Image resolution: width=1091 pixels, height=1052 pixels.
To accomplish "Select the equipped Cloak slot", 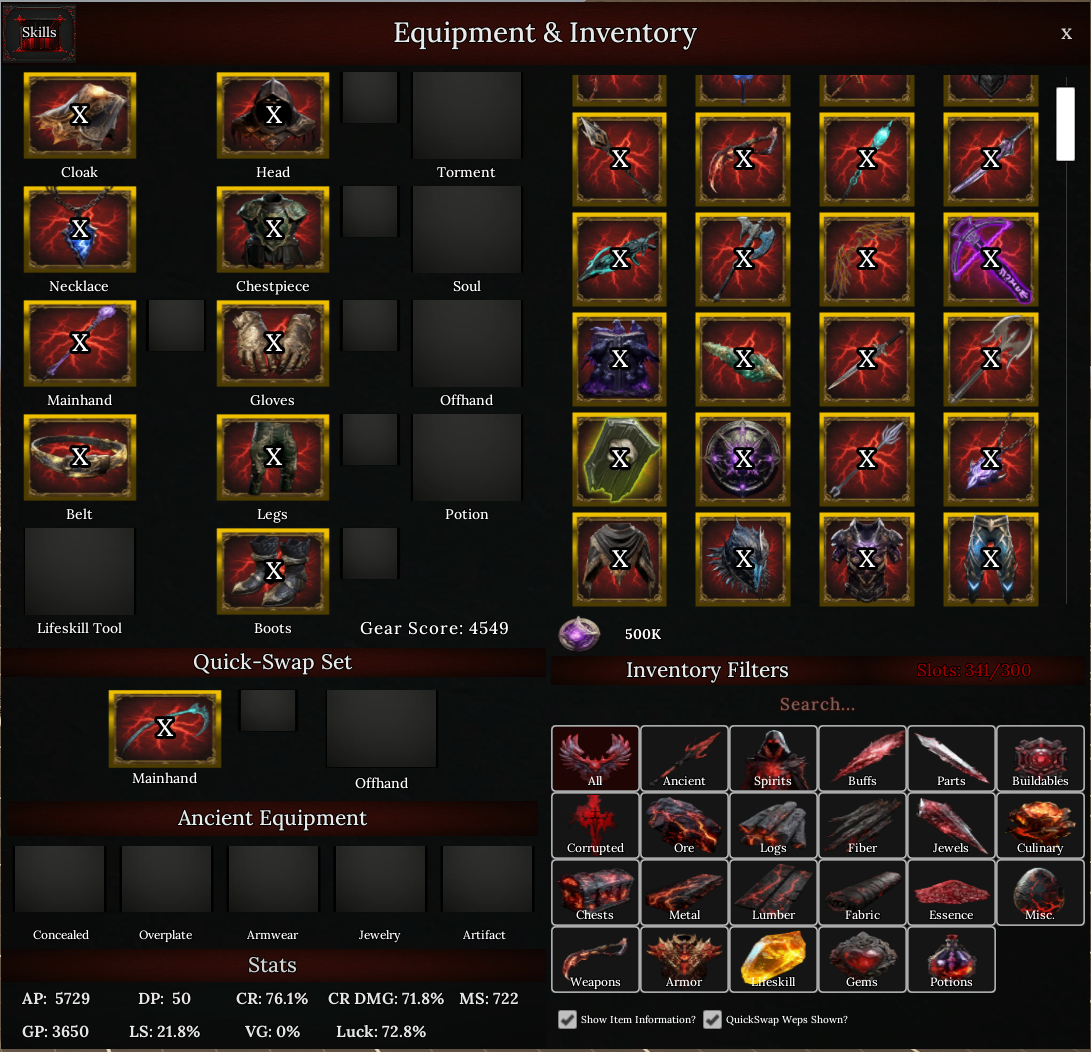I will tap(79, 115).
